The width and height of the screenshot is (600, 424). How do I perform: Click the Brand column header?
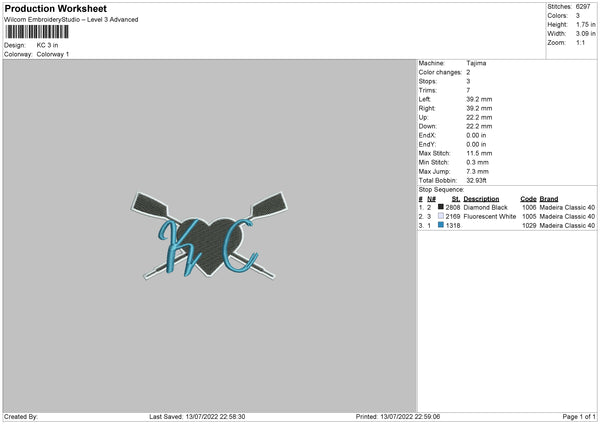549,199
